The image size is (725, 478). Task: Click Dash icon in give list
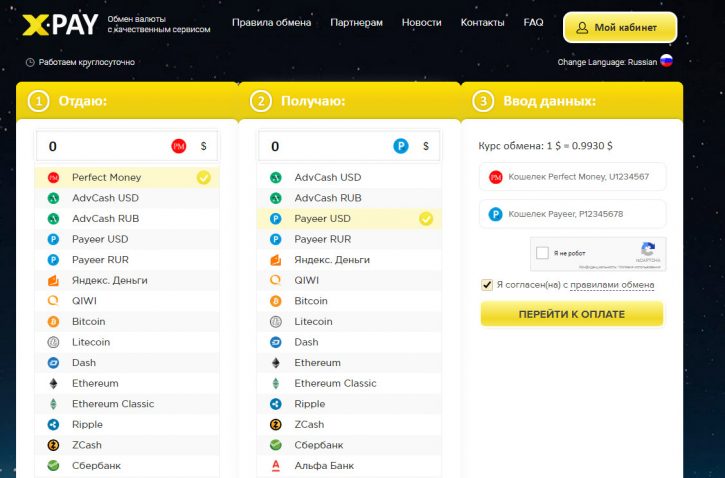pos(53,362)
